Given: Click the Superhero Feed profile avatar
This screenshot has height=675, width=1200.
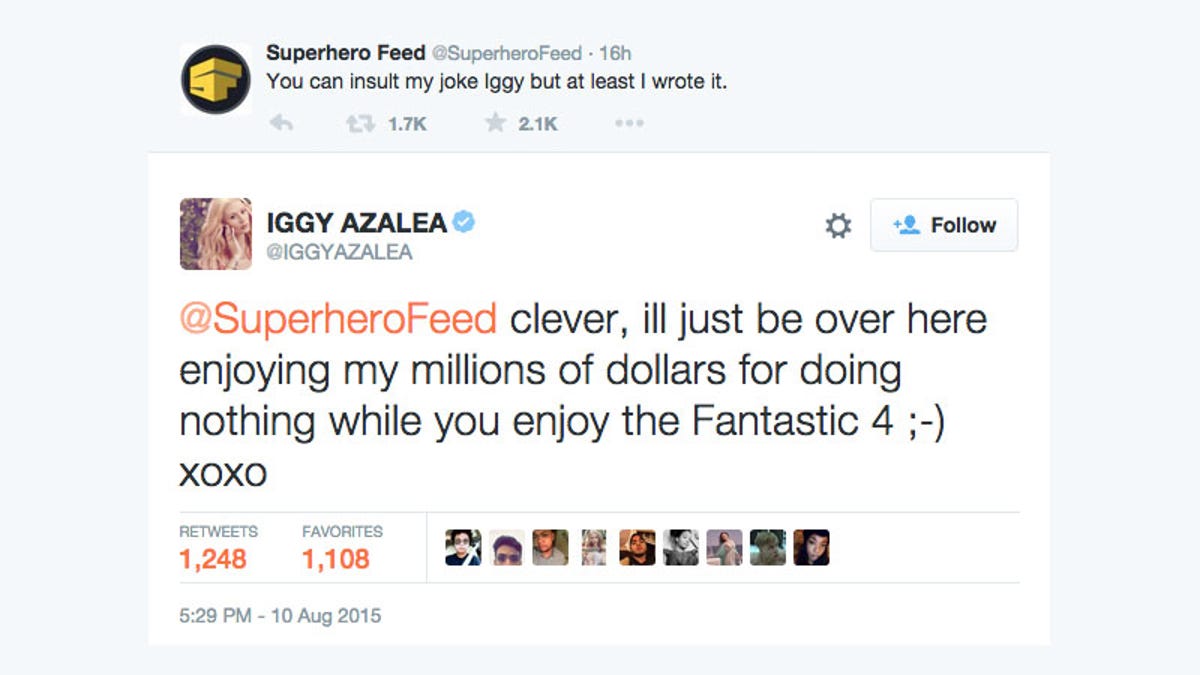Looking at the screenshot, I should (x=216, y=80).
